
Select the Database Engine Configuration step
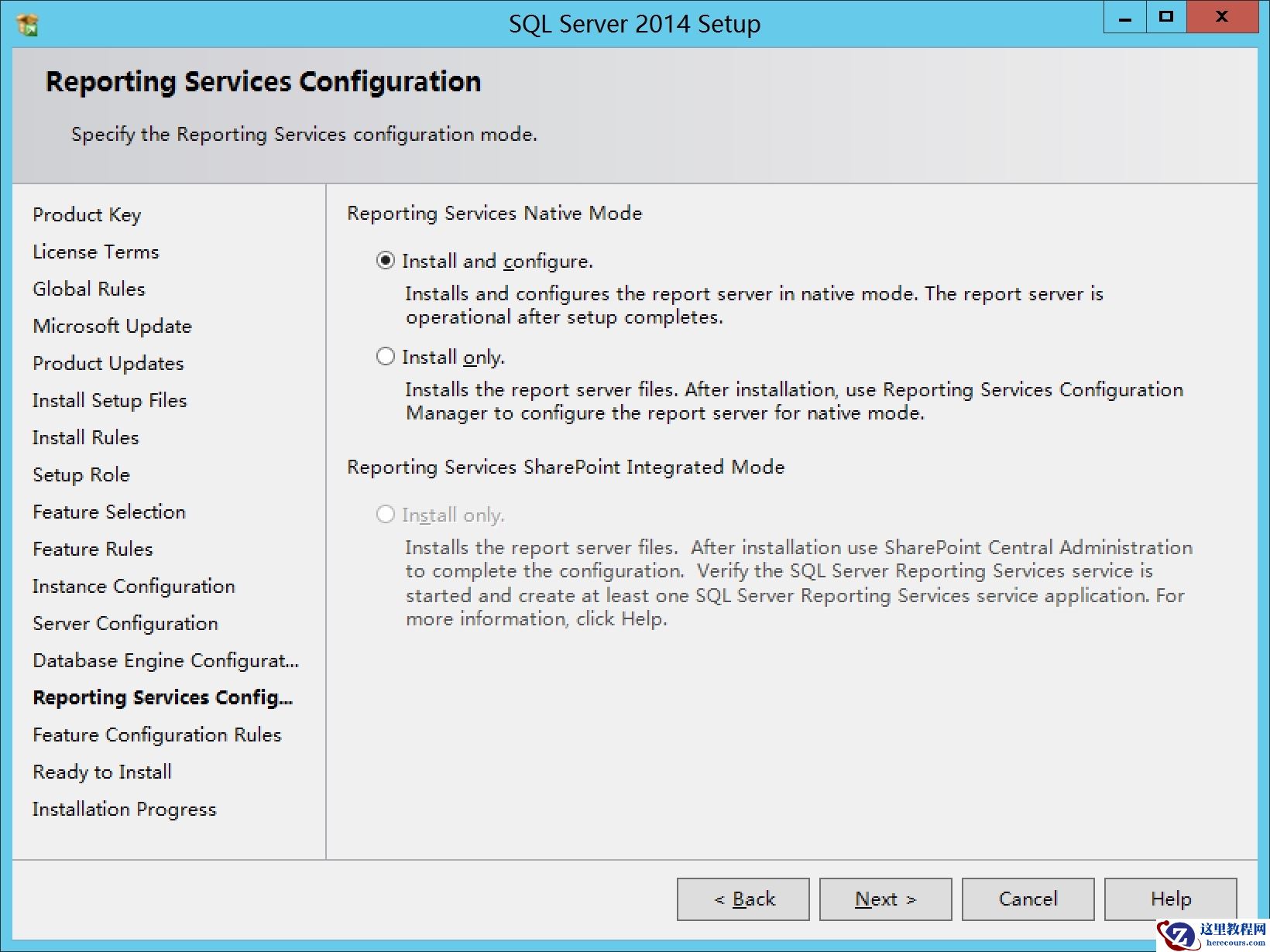(166, 660)
